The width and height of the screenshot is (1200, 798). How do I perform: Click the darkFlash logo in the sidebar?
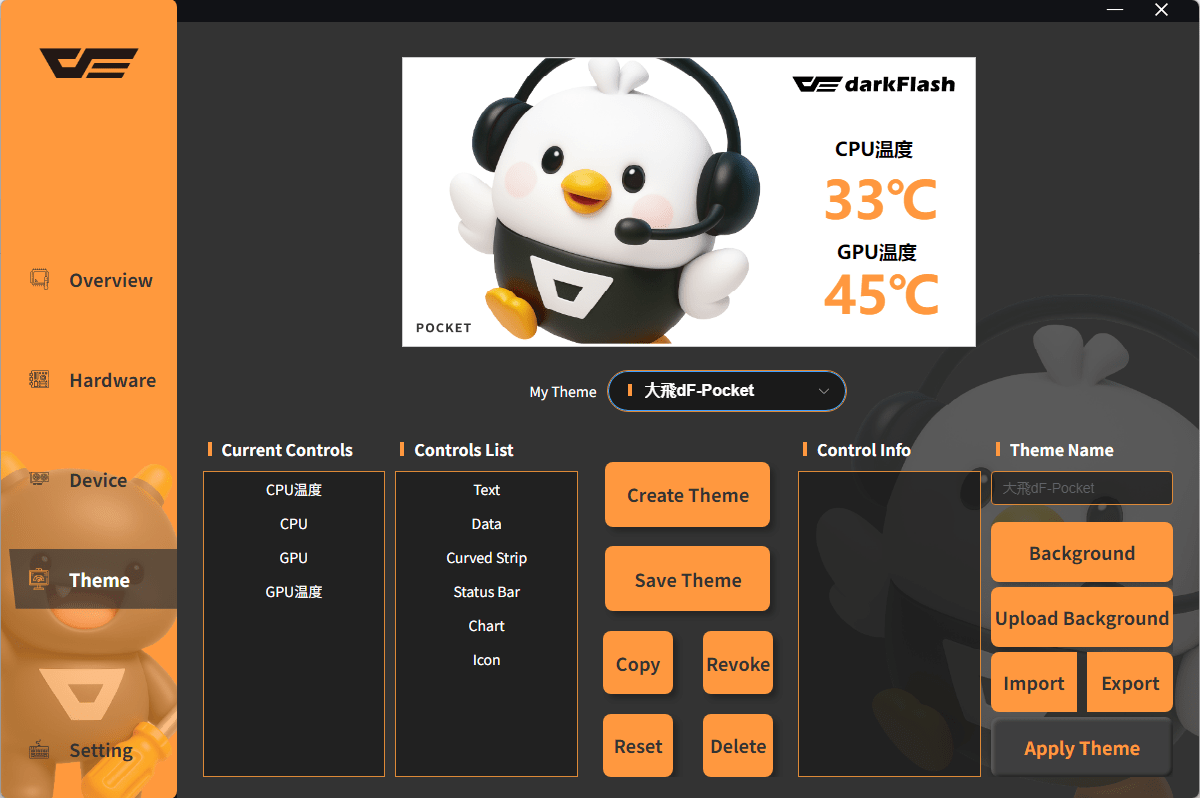[89, 63]
